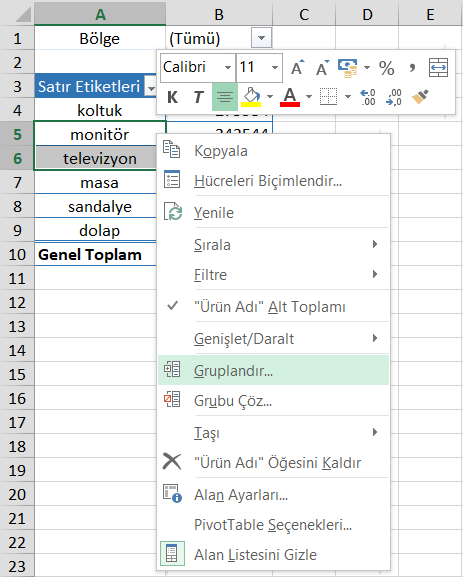The width and height of the screenshot is (463, 577).
Task: Select the koltuk cell
Action: coord(100,110)
